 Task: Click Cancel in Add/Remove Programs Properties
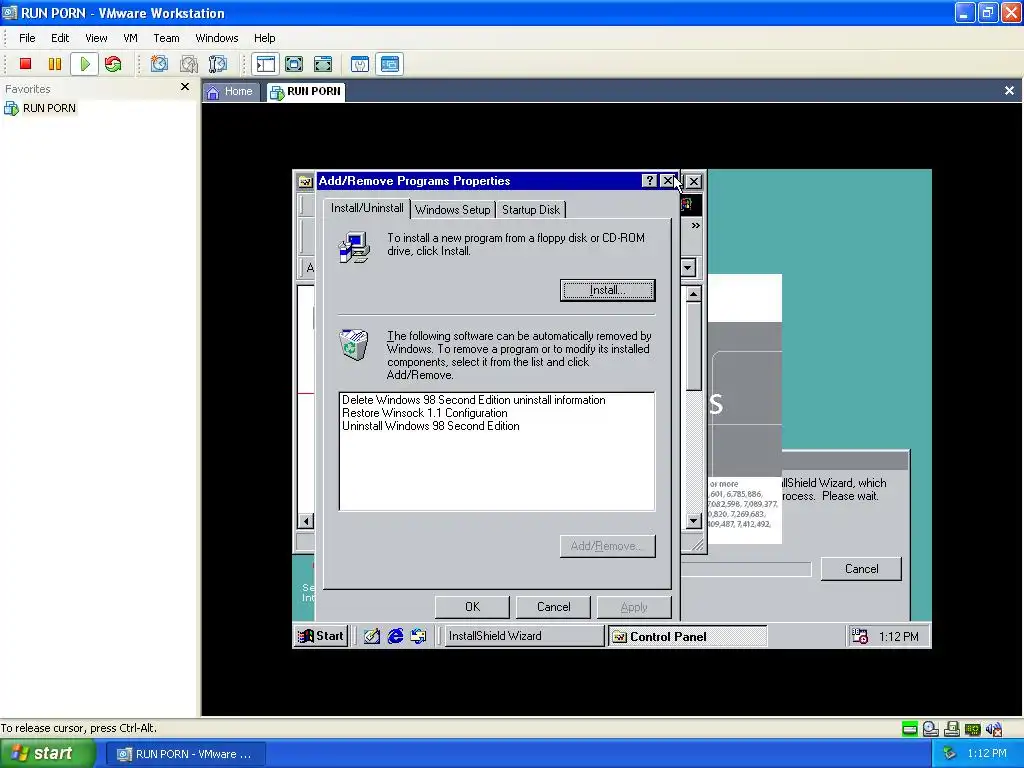coord(553,607)
